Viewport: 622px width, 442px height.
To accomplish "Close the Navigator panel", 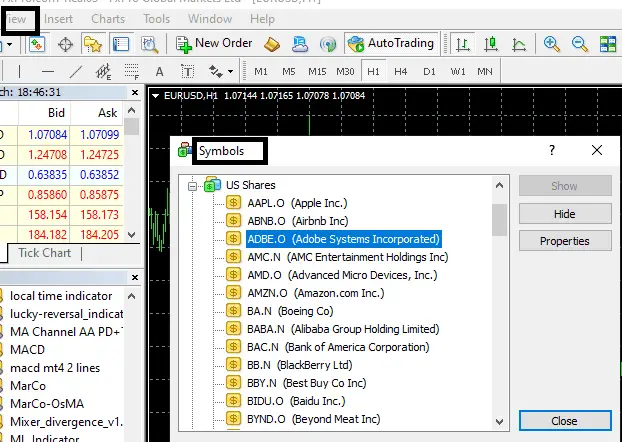I will tap(135, 277).
